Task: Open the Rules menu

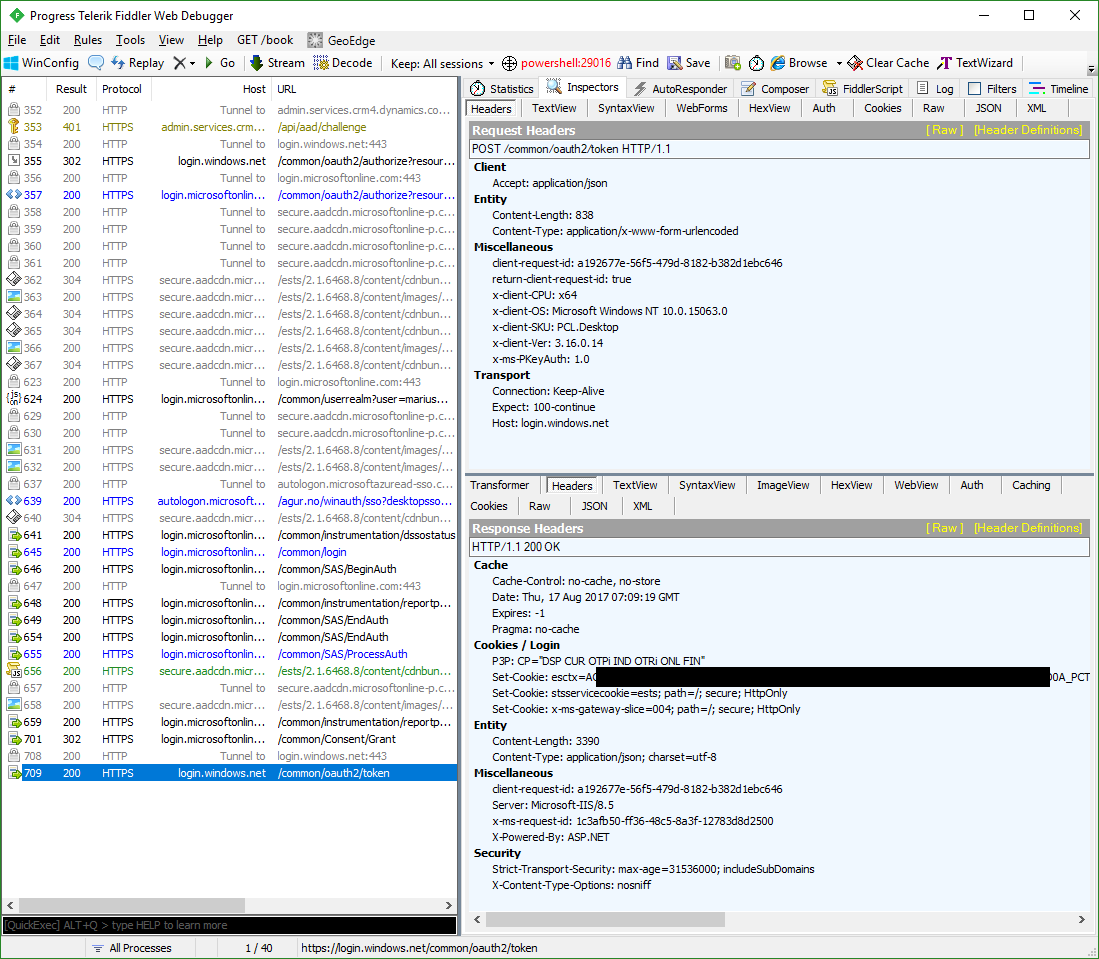Action: (88, 40)
